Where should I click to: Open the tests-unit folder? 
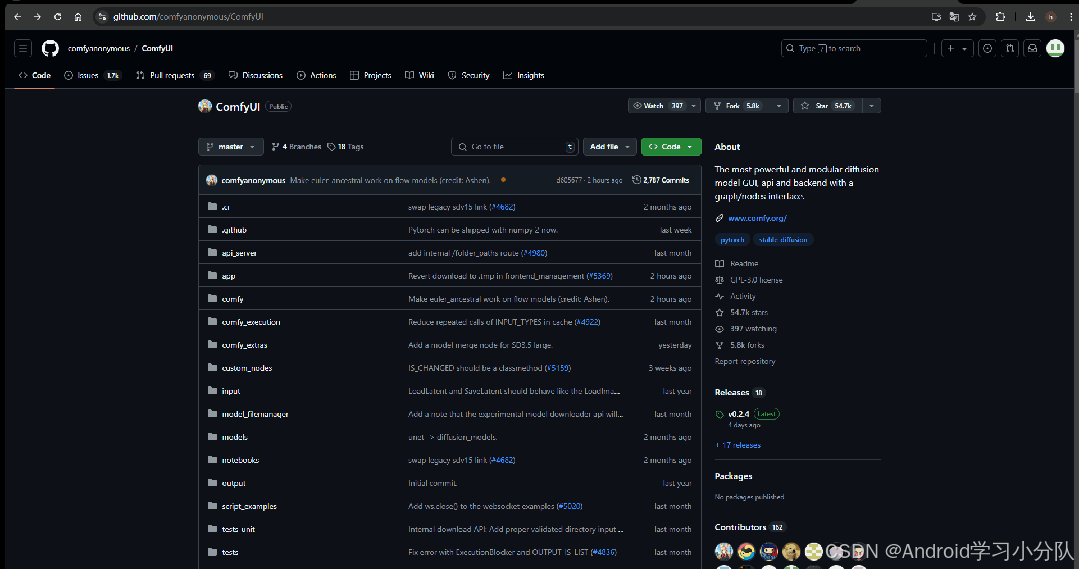pyautogui.click(x=238, y=529)
